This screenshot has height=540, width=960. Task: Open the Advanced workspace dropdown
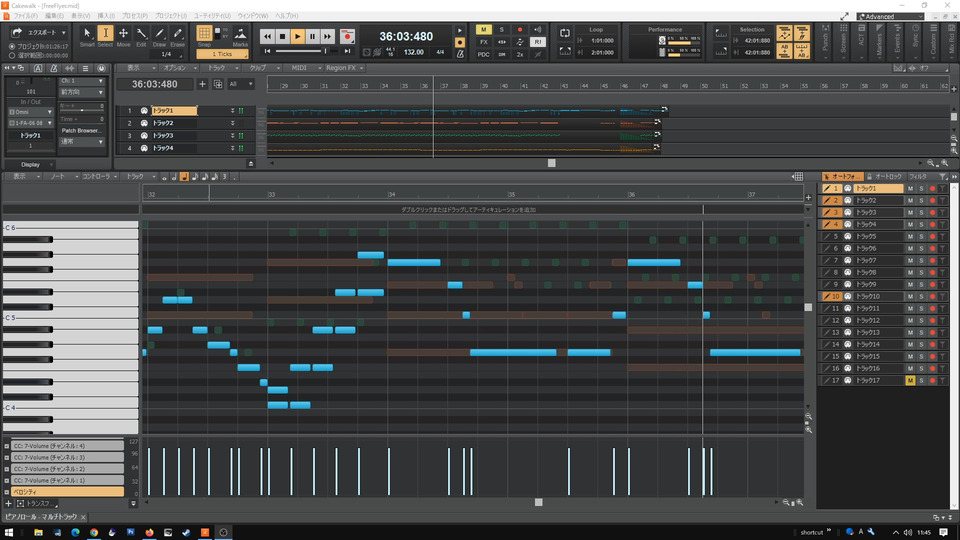point(890,17)
